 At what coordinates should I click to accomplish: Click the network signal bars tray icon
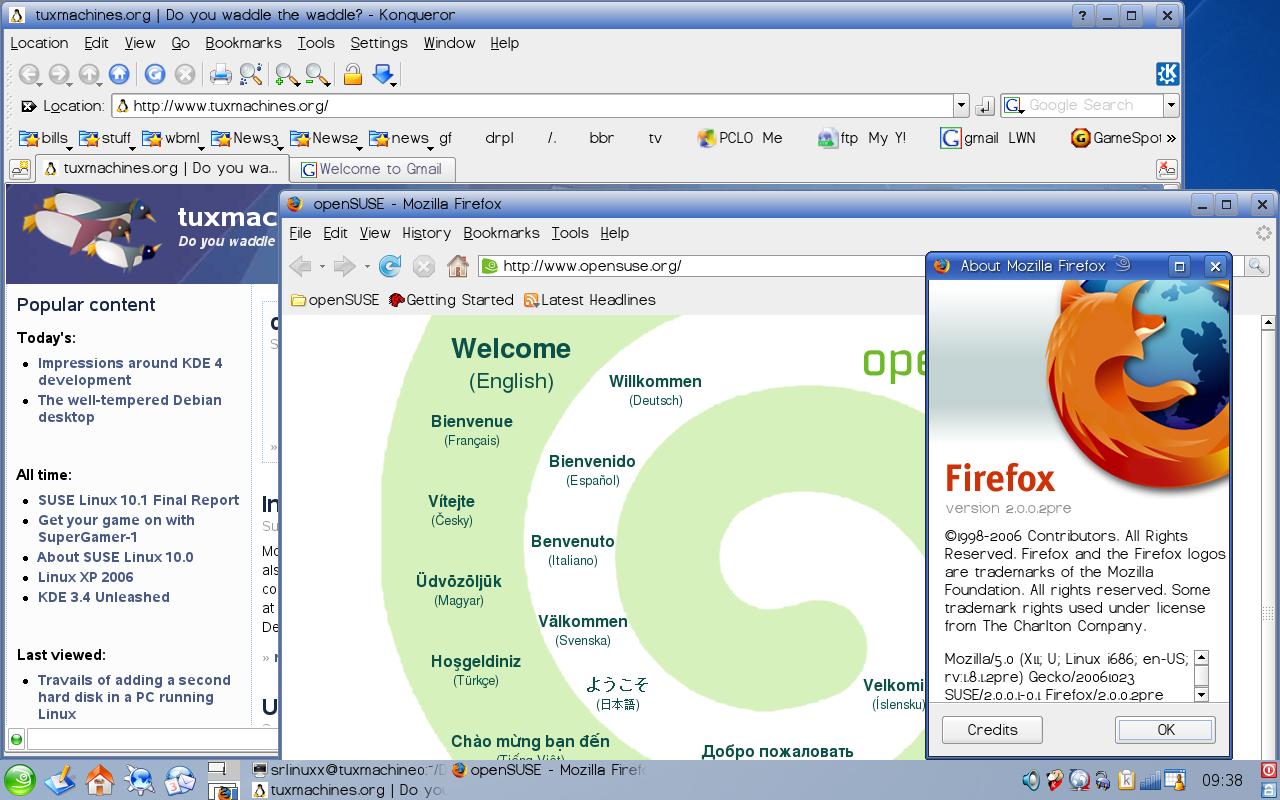[x=1151, y=780]
